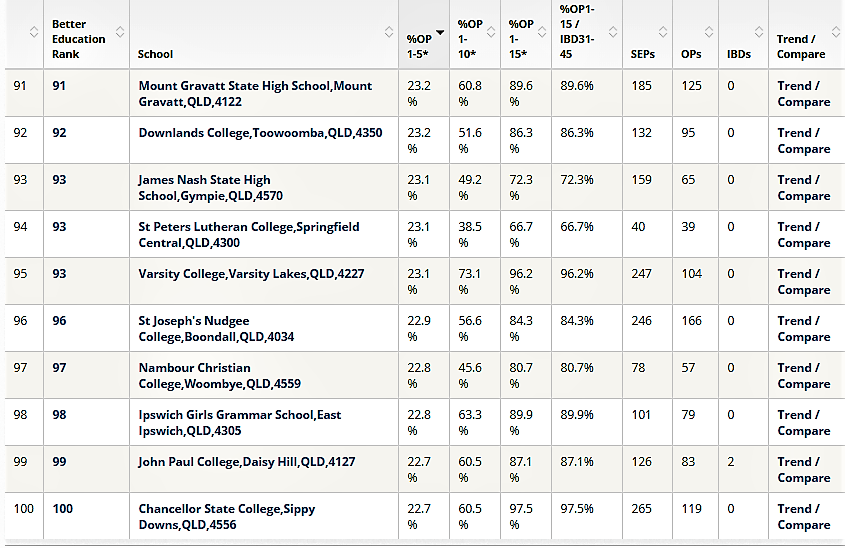Select the James Nash State High School row
This screenshot has height=548, width=845.
tap(425, 188)
